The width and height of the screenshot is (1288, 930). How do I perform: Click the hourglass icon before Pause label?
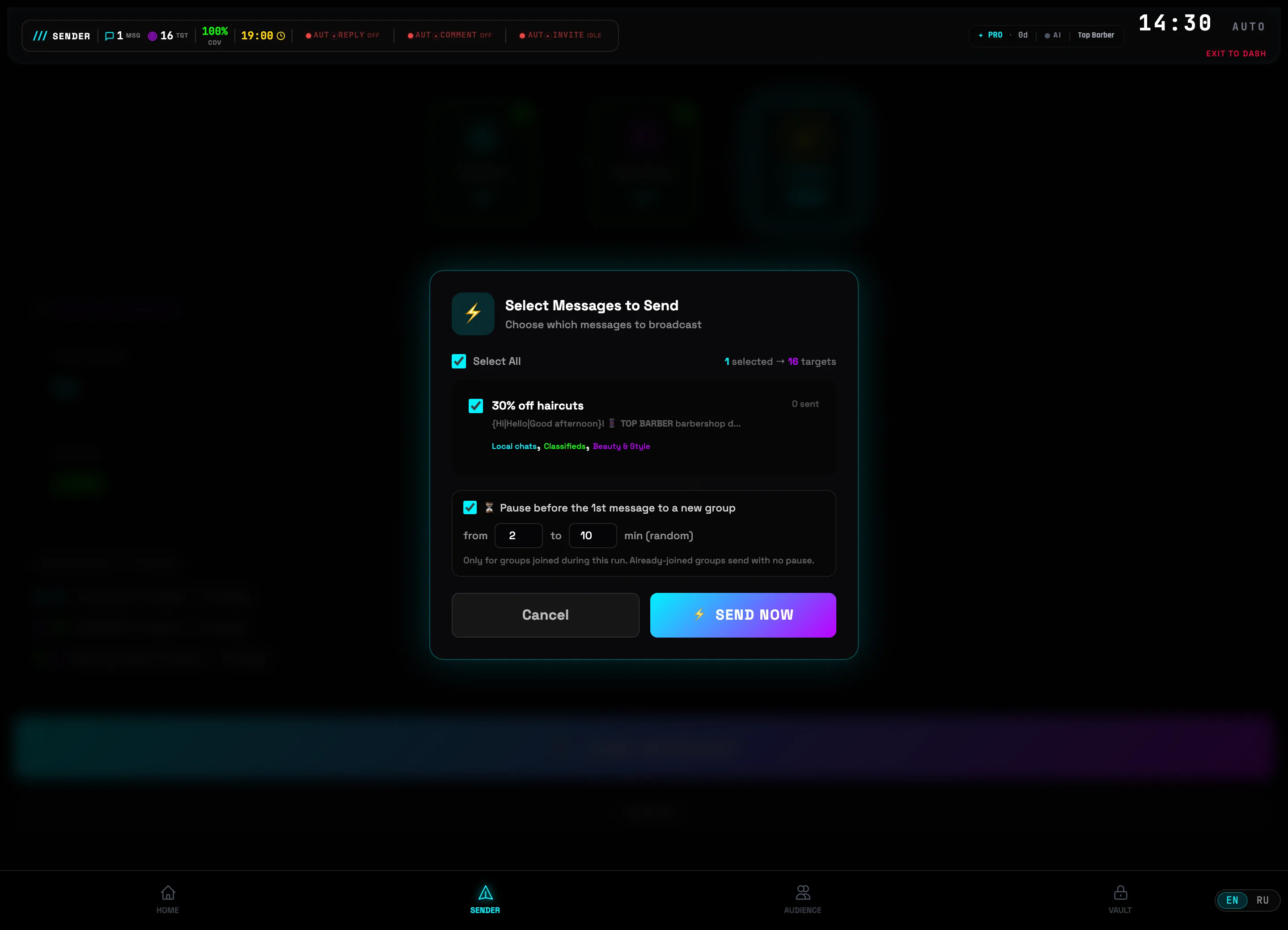pos(489,507)
